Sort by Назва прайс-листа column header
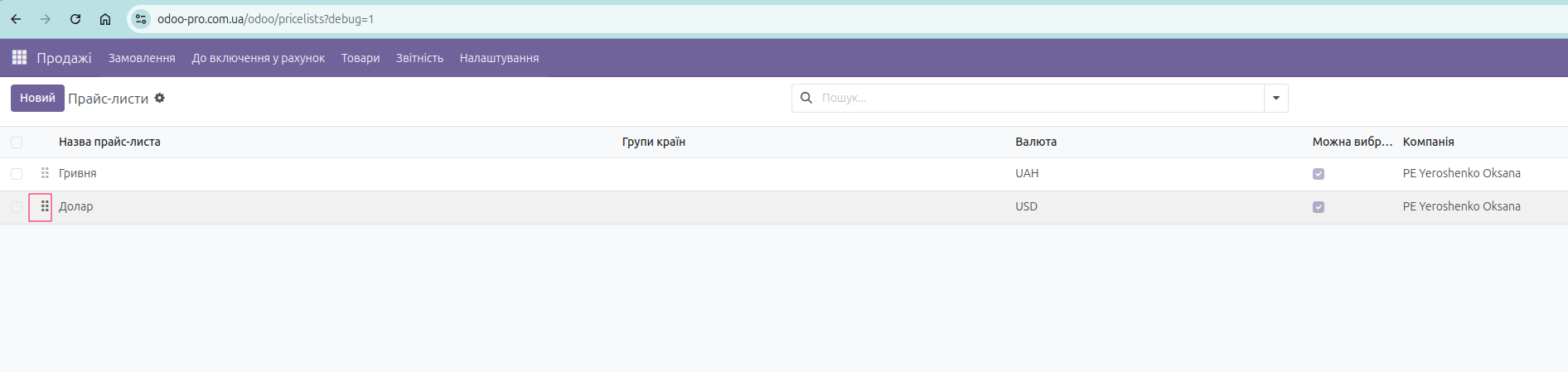The height and width of the screenshot is (372, 1568). [x=109, y=142]
